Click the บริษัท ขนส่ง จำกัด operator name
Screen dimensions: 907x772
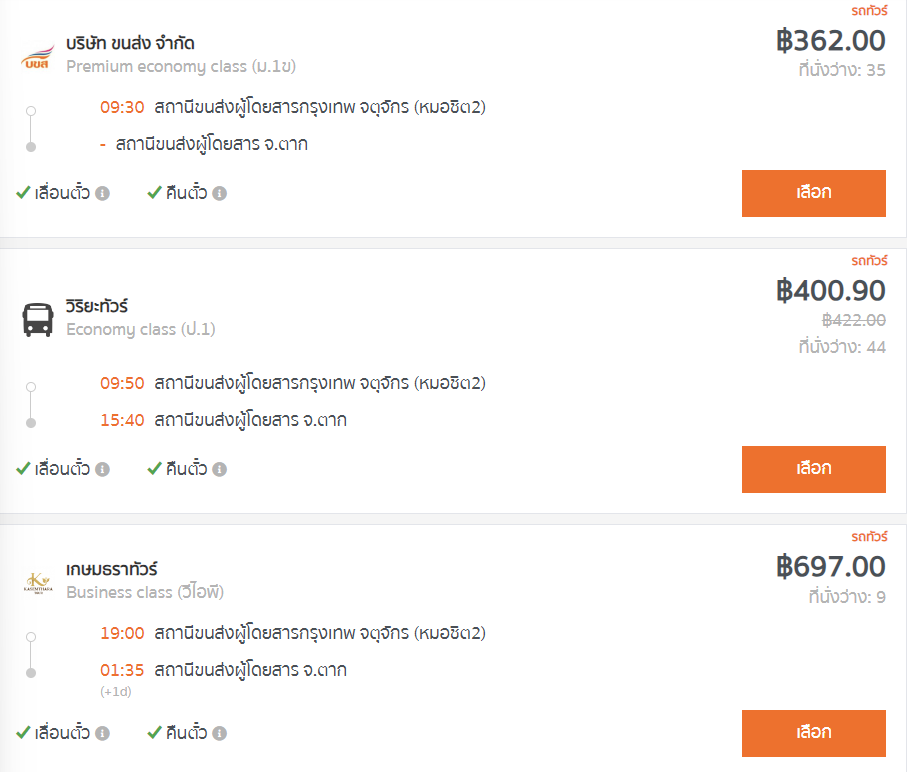pyautogui.click(x=130, y=43)
